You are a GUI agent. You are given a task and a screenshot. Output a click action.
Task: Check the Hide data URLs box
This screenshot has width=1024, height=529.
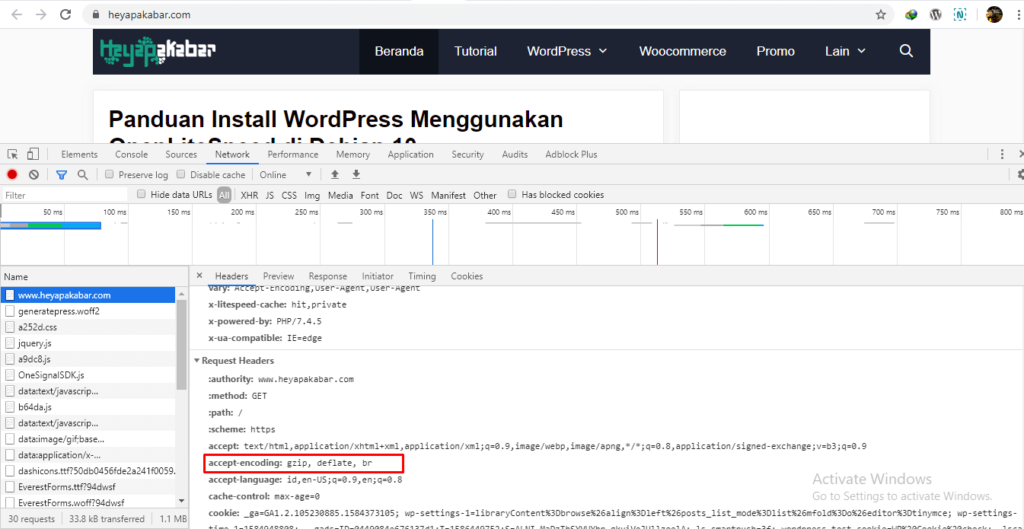(141, 194)
